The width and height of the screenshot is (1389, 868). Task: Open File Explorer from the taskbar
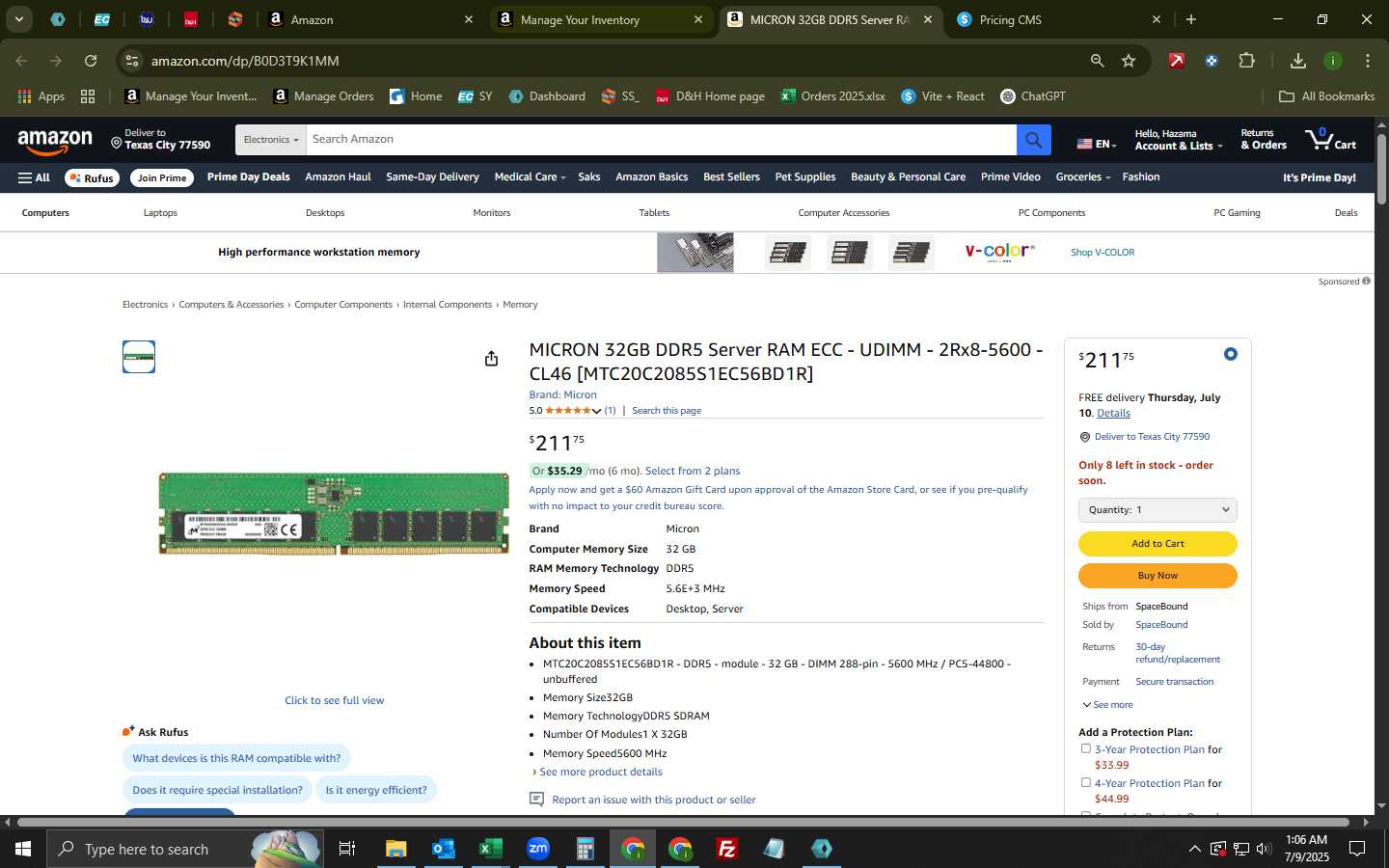click(395, 849)
